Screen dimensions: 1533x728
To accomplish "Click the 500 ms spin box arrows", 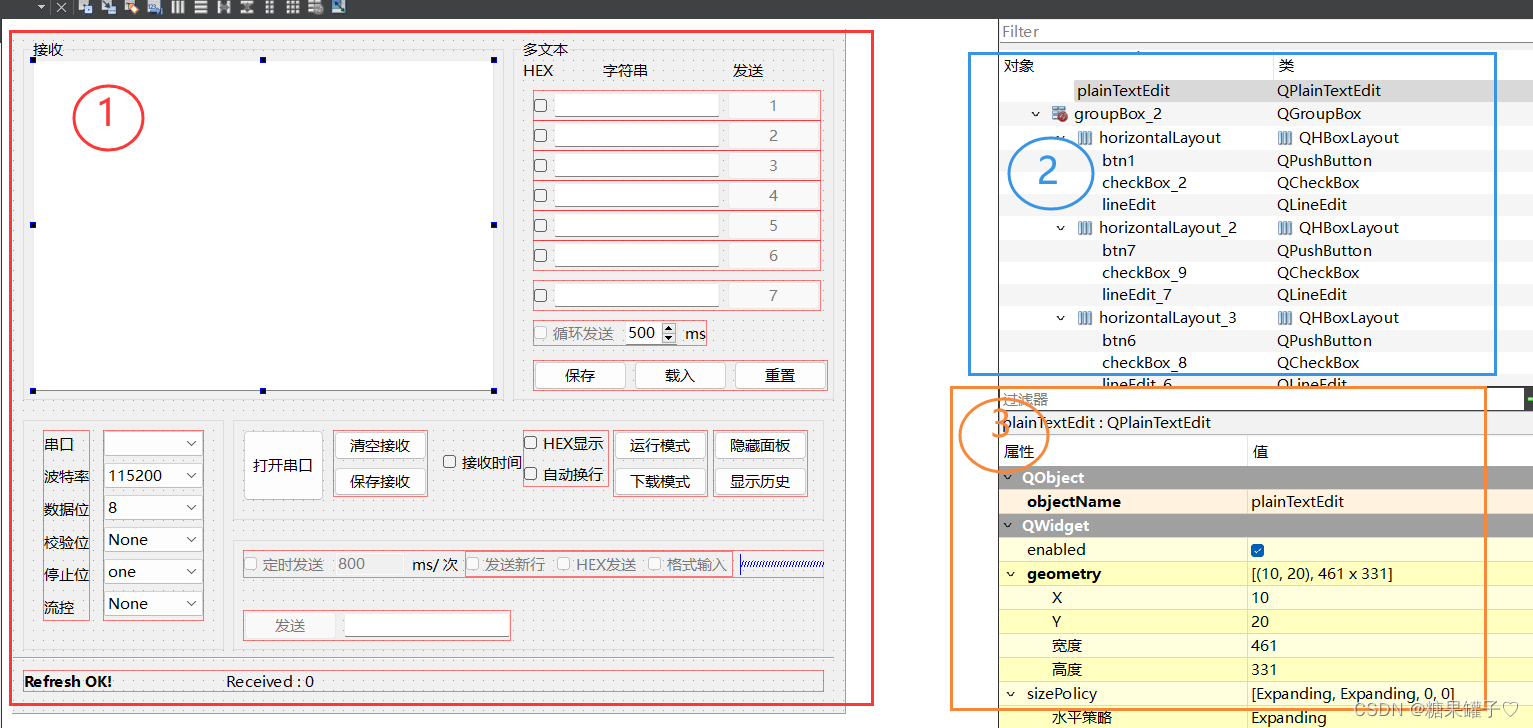I will (669, 333).
